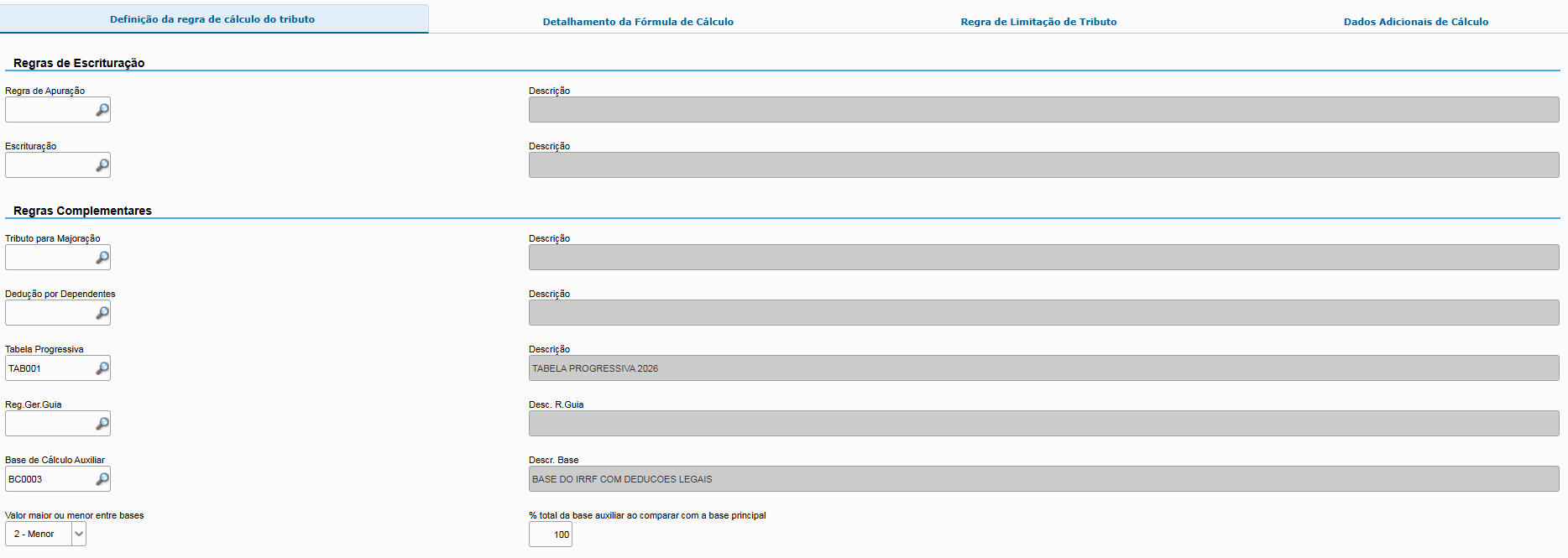Open lookup for Dedução por Dependentes
Screen dimensions: 1568x558
click(x=102, y=313)
